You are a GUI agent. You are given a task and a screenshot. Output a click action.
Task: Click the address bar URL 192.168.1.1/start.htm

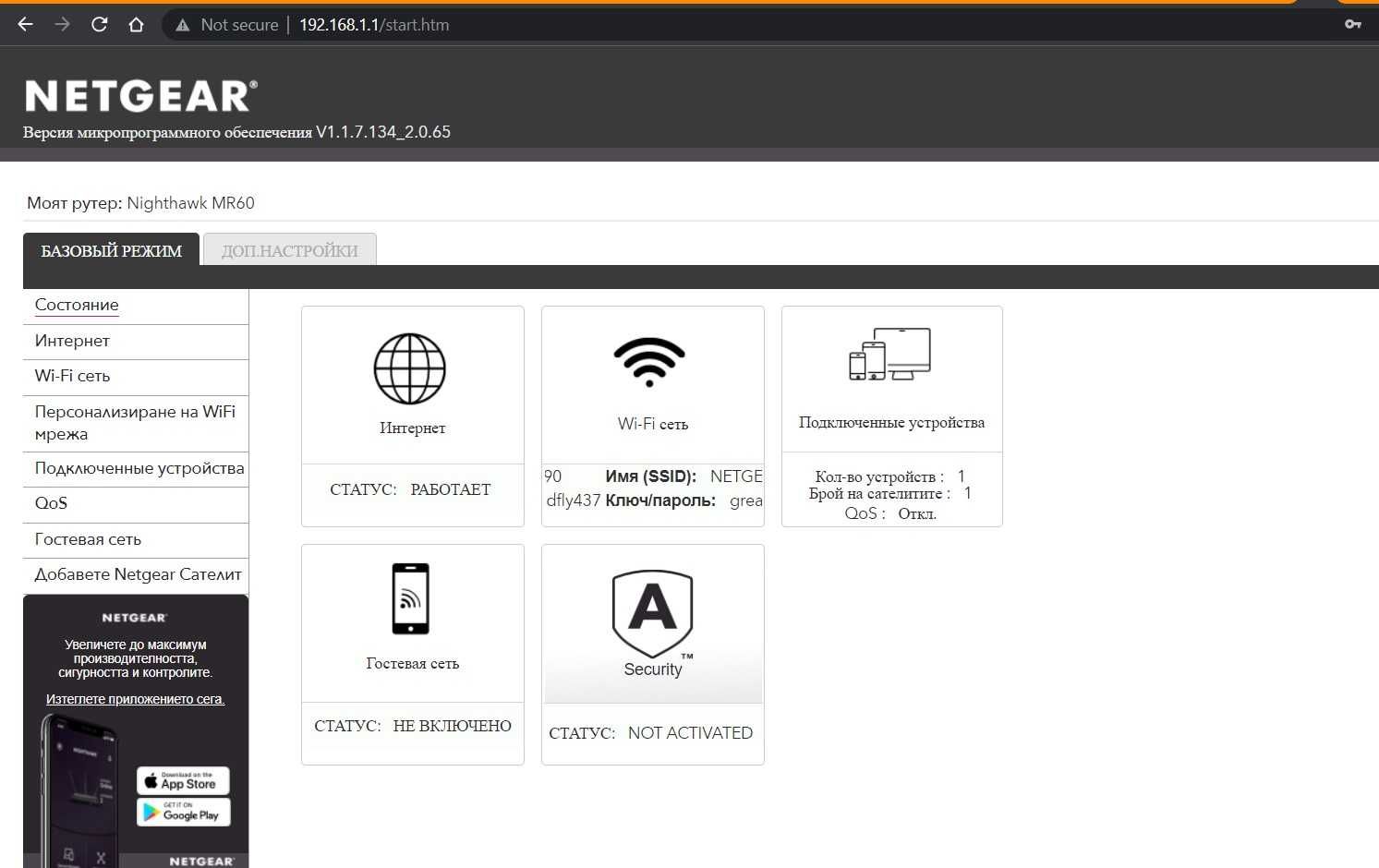coord(374,25)
